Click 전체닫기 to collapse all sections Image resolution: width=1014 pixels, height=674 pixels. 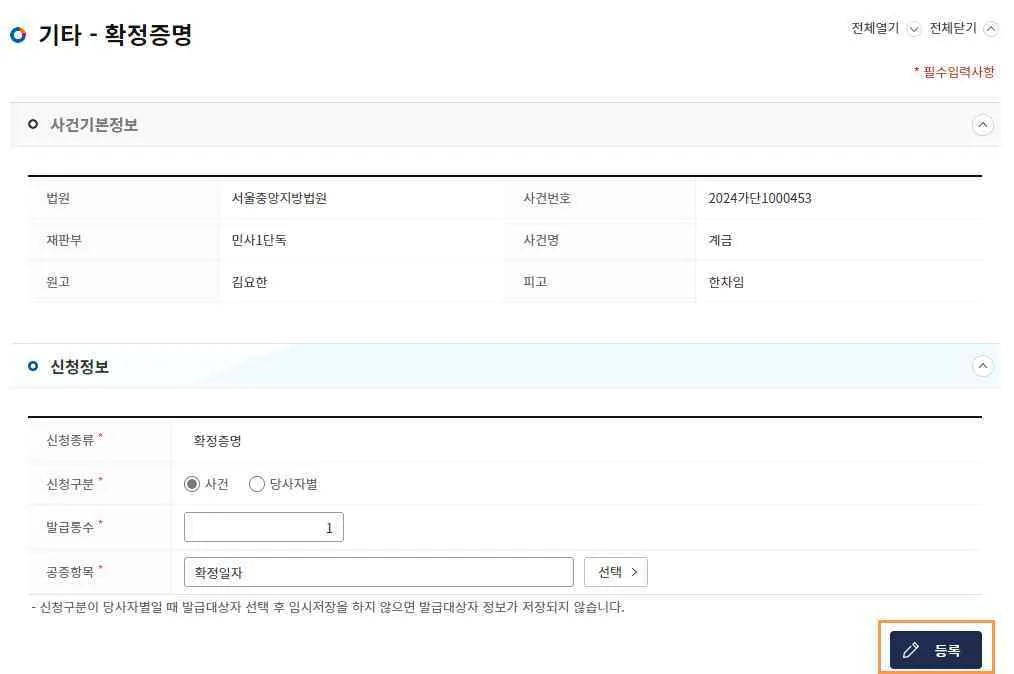963,28
